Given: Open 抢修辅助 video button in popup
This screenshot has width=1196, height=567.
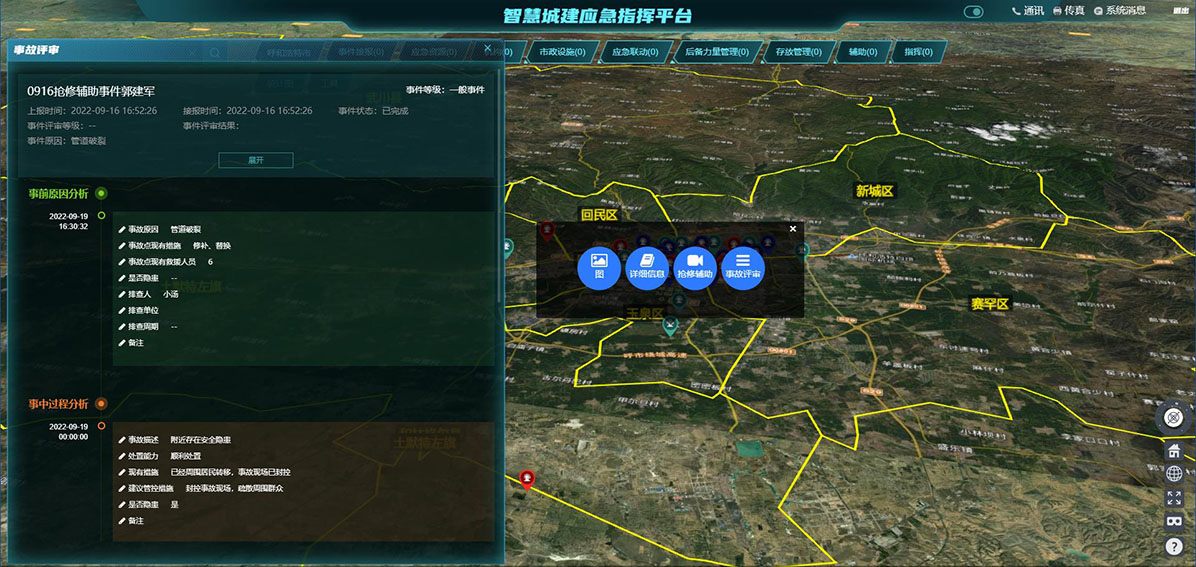Looking at the screenshot, I should (695, 269).
